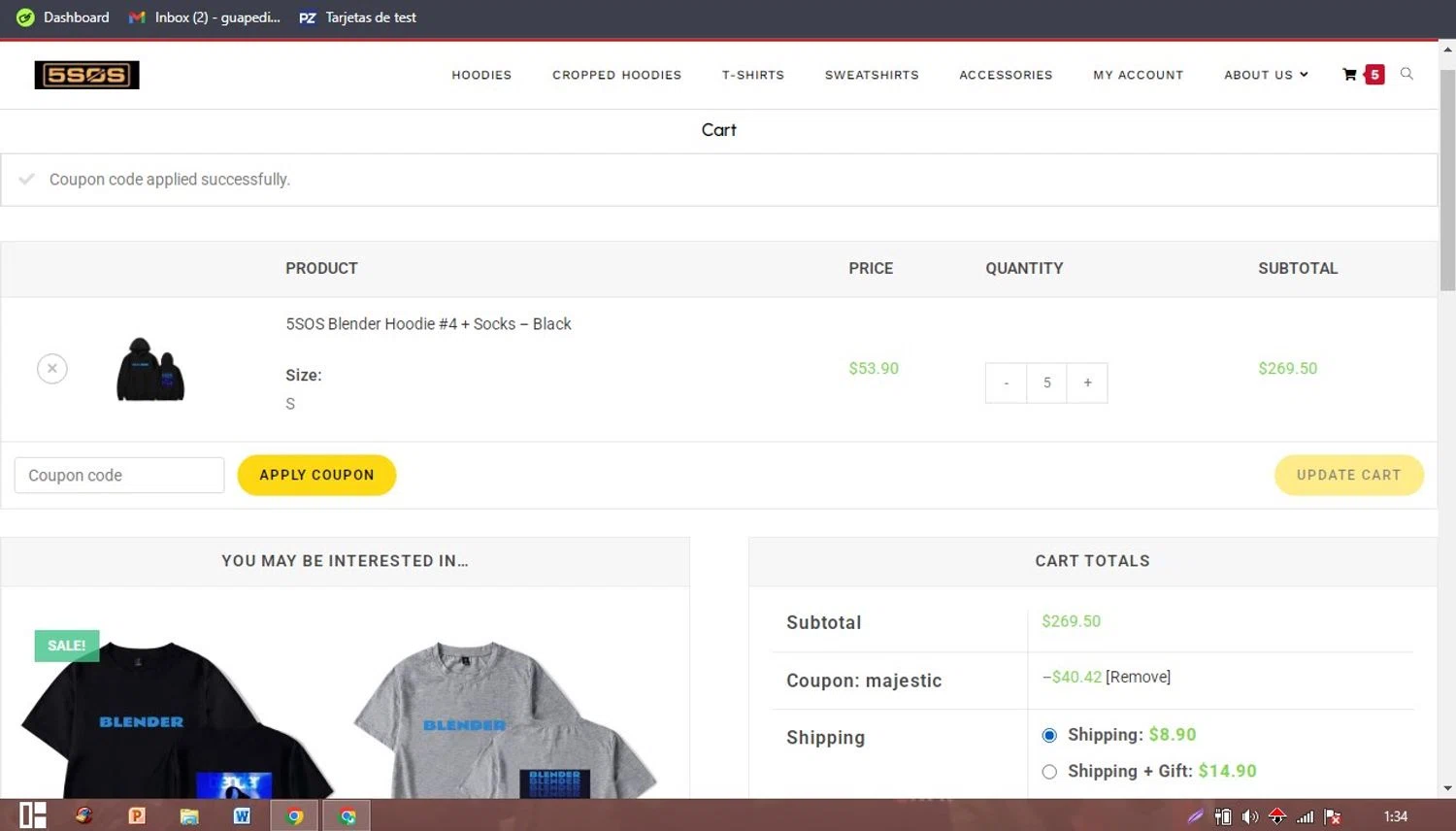Open the gray Blender T-shirt thumbnail
This screenshot has height=831, width=1456.
coord(505,718)
